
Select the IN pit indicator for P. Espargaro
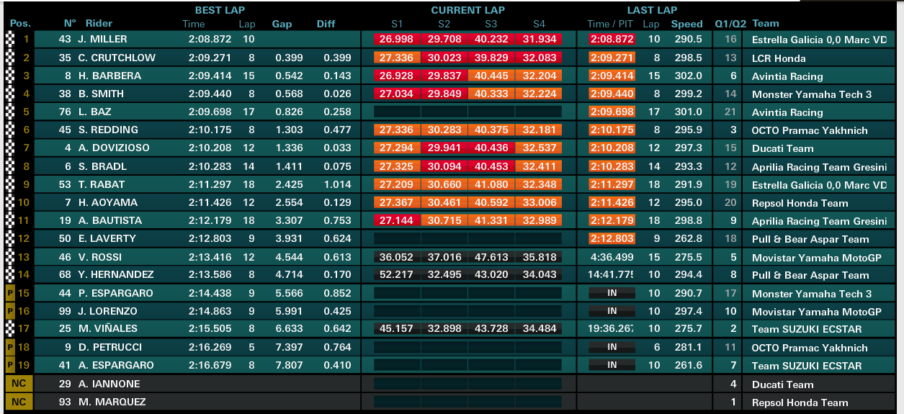(612, 293)
